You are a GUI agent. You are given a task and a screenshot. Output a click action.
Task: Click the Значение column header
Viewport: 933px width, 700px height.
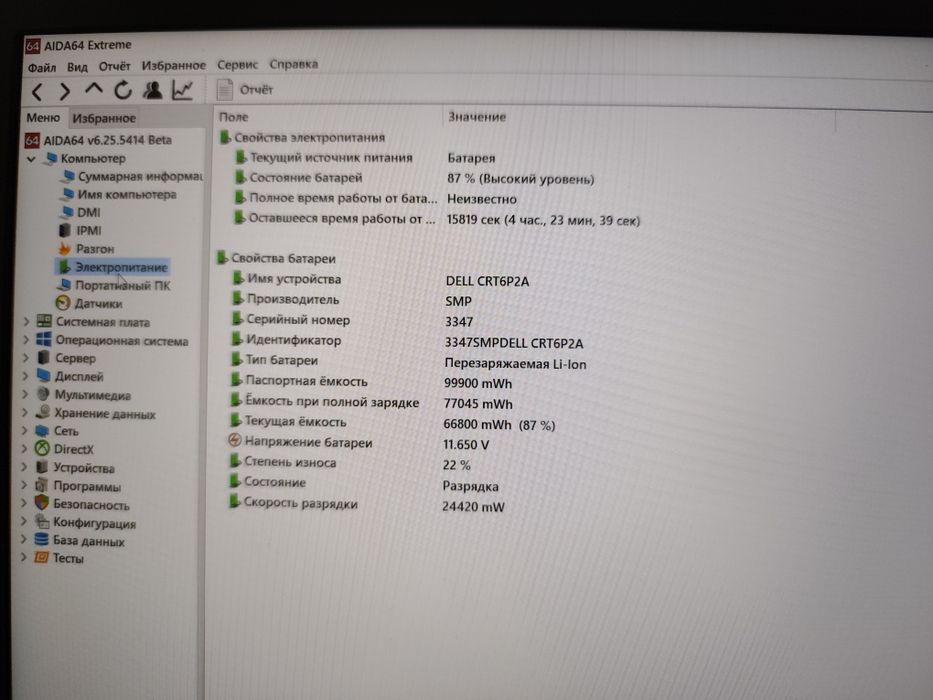coord(477,117)
